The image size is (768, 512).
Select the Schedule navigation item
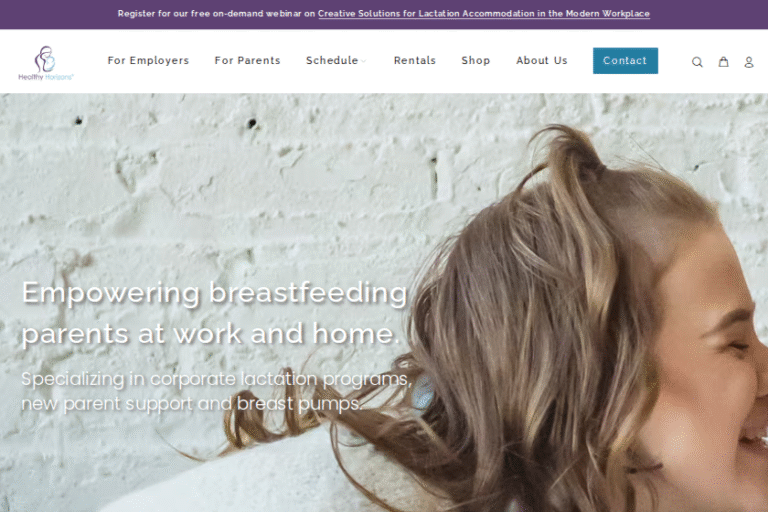pyautogui.click(x=332, y=60)
